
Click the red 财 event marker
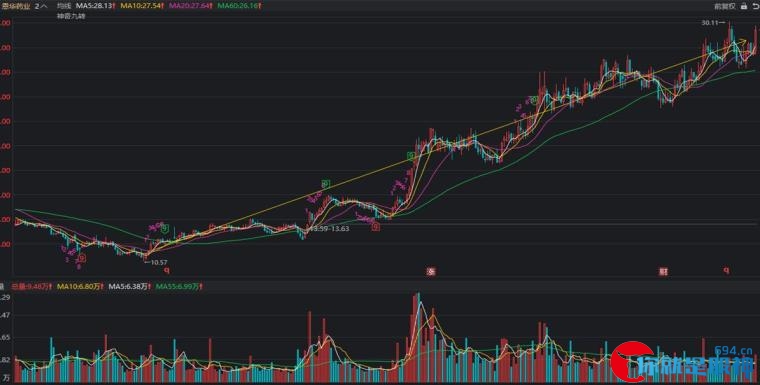pos(663,272)
